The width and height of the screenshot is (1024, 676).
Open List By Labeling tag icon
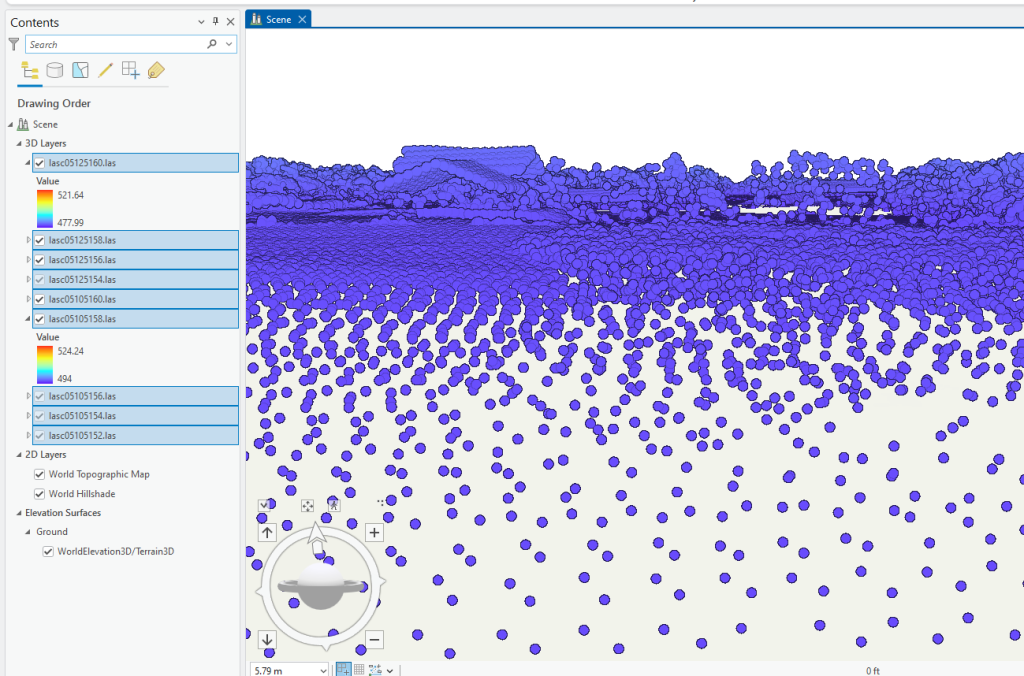pyautogui.click(x=155, y=70)
